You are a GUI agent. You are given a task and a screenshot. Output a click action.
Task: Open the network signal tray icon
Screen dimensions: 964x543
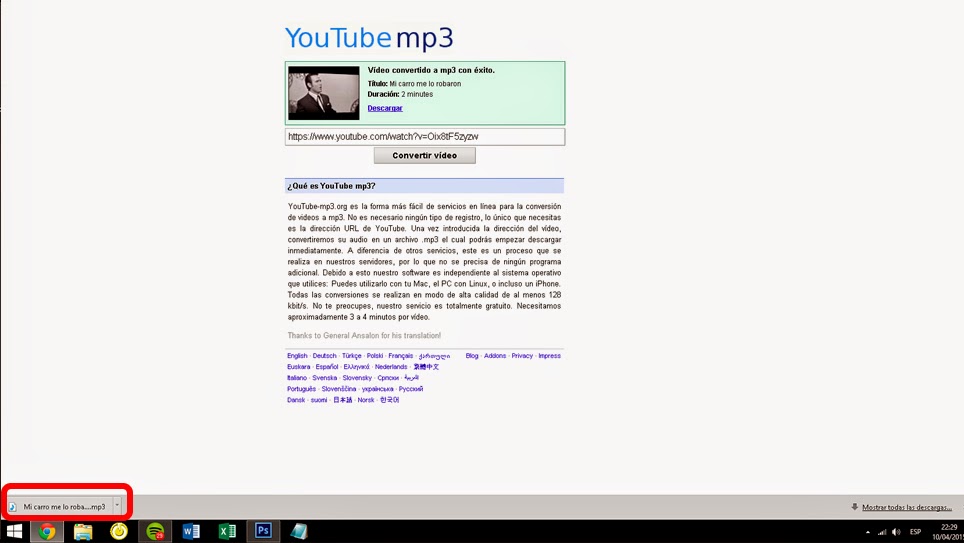[x=882, y=532]
